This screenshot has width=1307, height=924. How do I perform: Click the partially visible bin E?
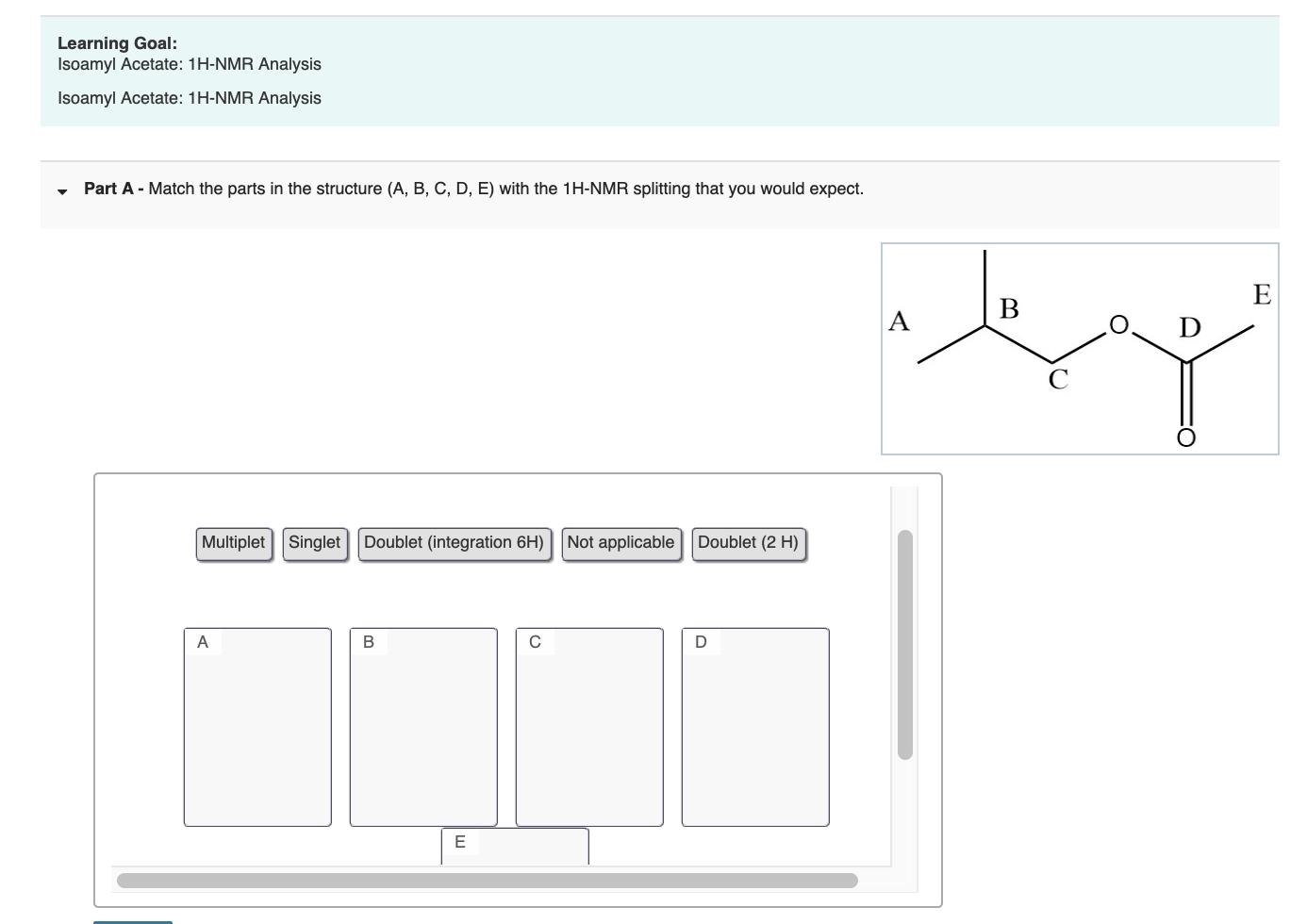(x=515, y=846)
